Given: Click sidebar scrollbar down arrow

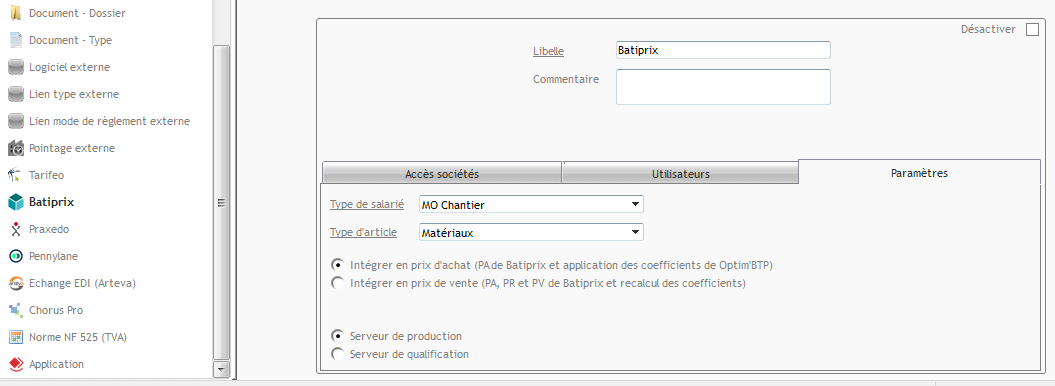Looking at the screenshot, I should 221,369.
